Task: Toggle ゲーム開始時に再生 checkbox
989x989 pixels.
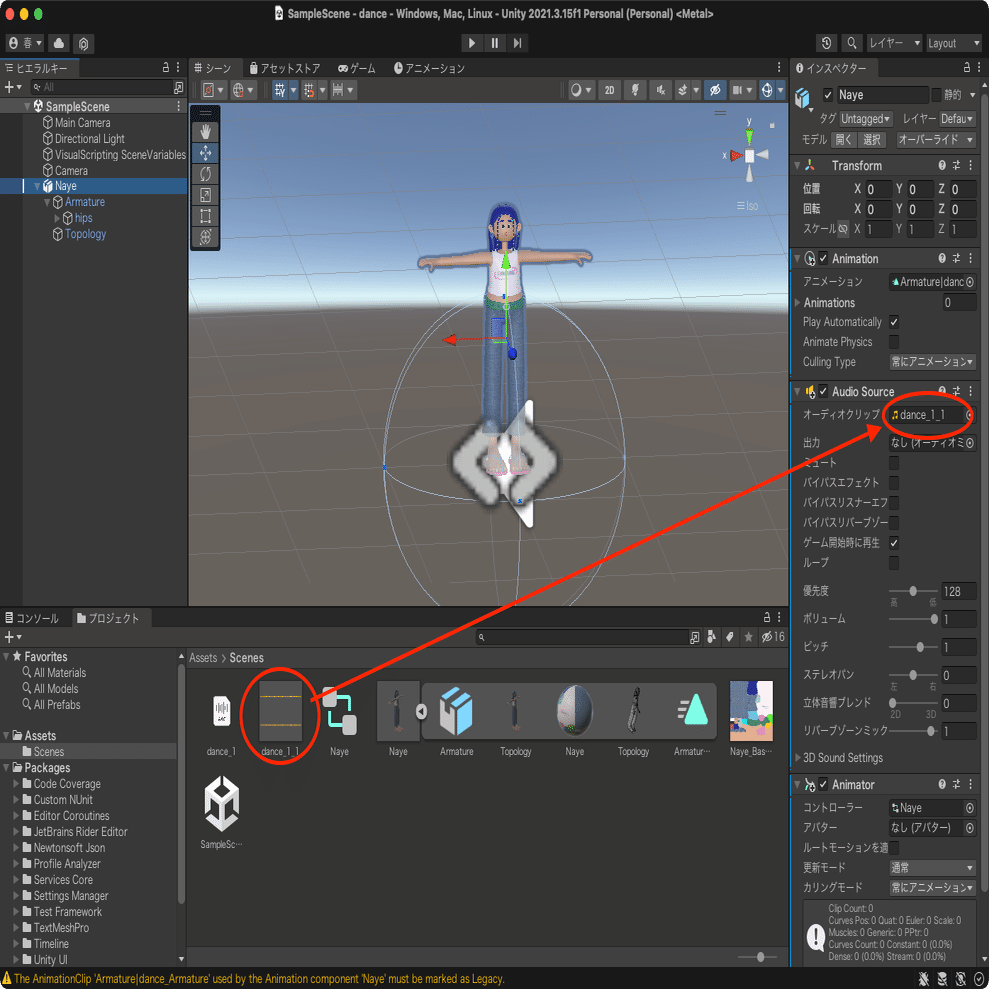Action: tap(894, 542)
